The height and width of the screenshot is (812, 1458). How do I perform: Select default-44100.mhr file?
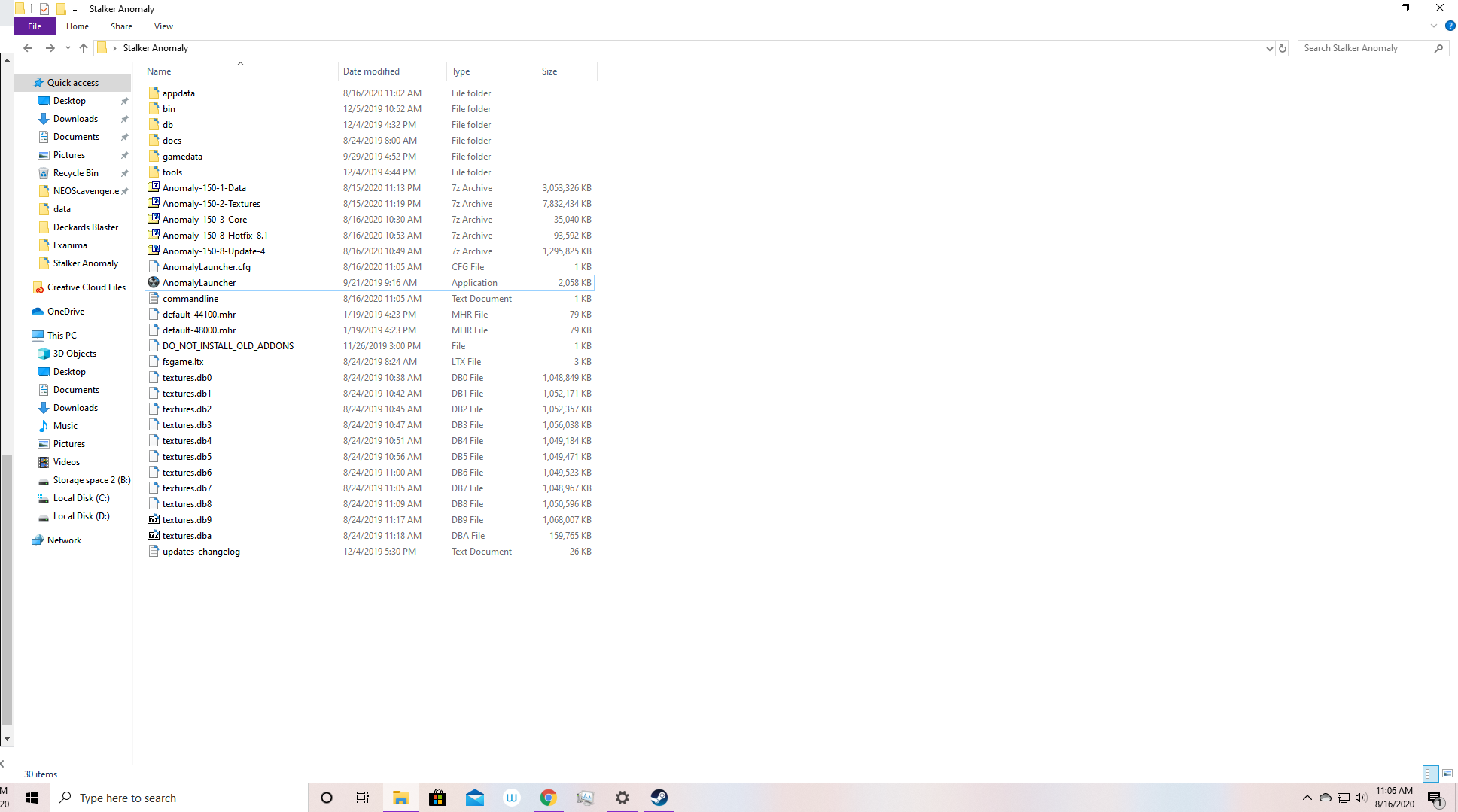pos(199,315)
